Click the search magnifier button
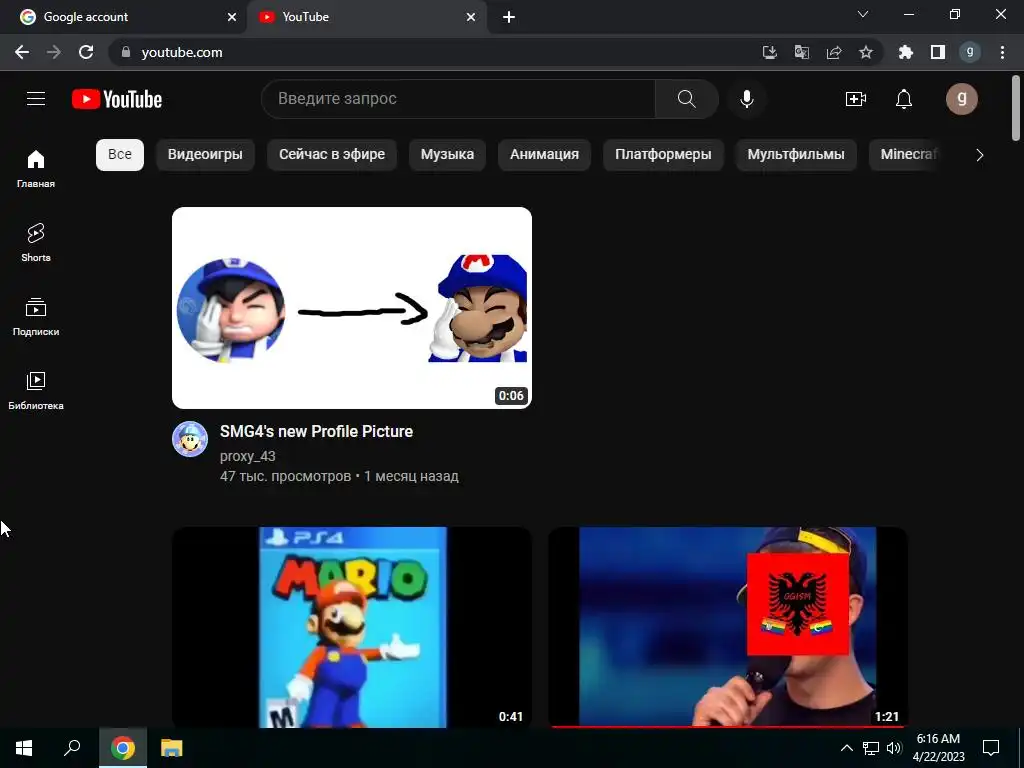Viewport: 1024px width, 768px height. (x=686, y=99)
